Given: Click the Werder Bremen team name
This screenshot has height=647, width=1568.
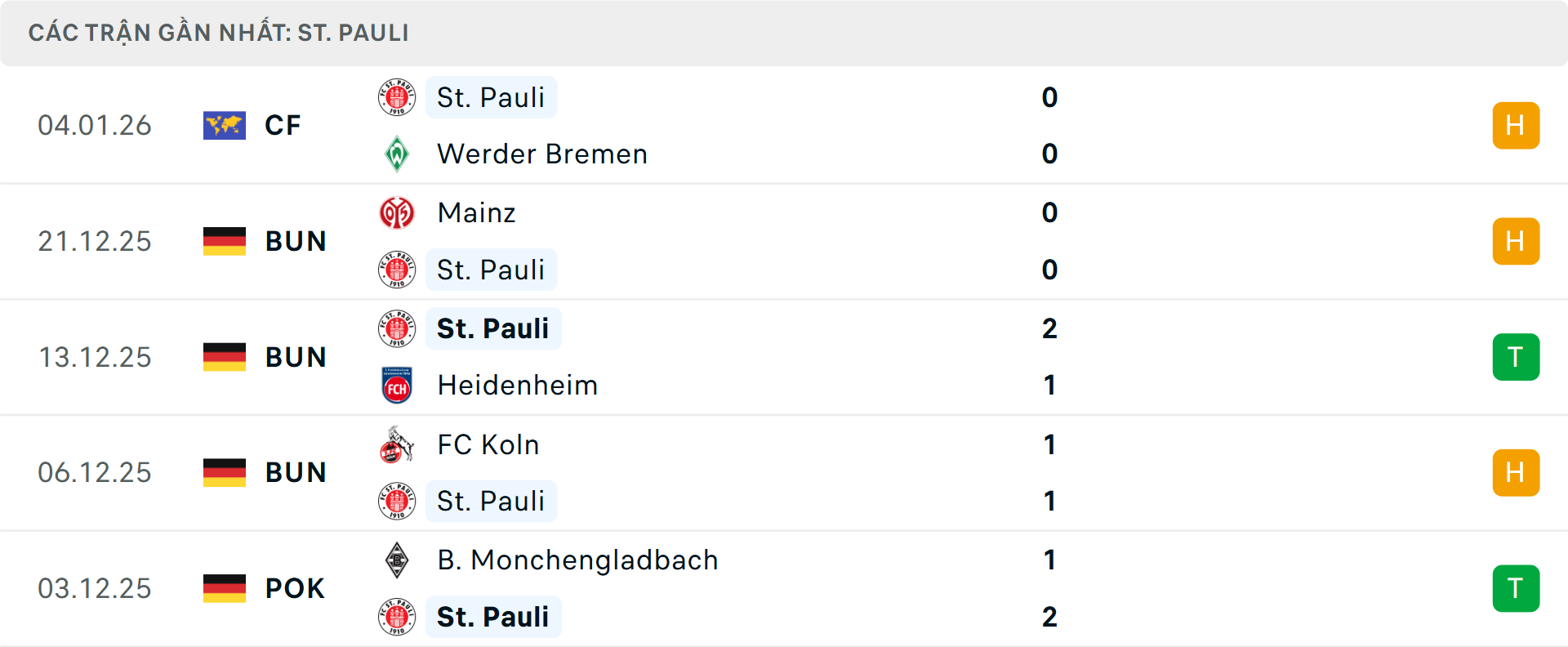Looking at the screenshot, I should 541,154.
